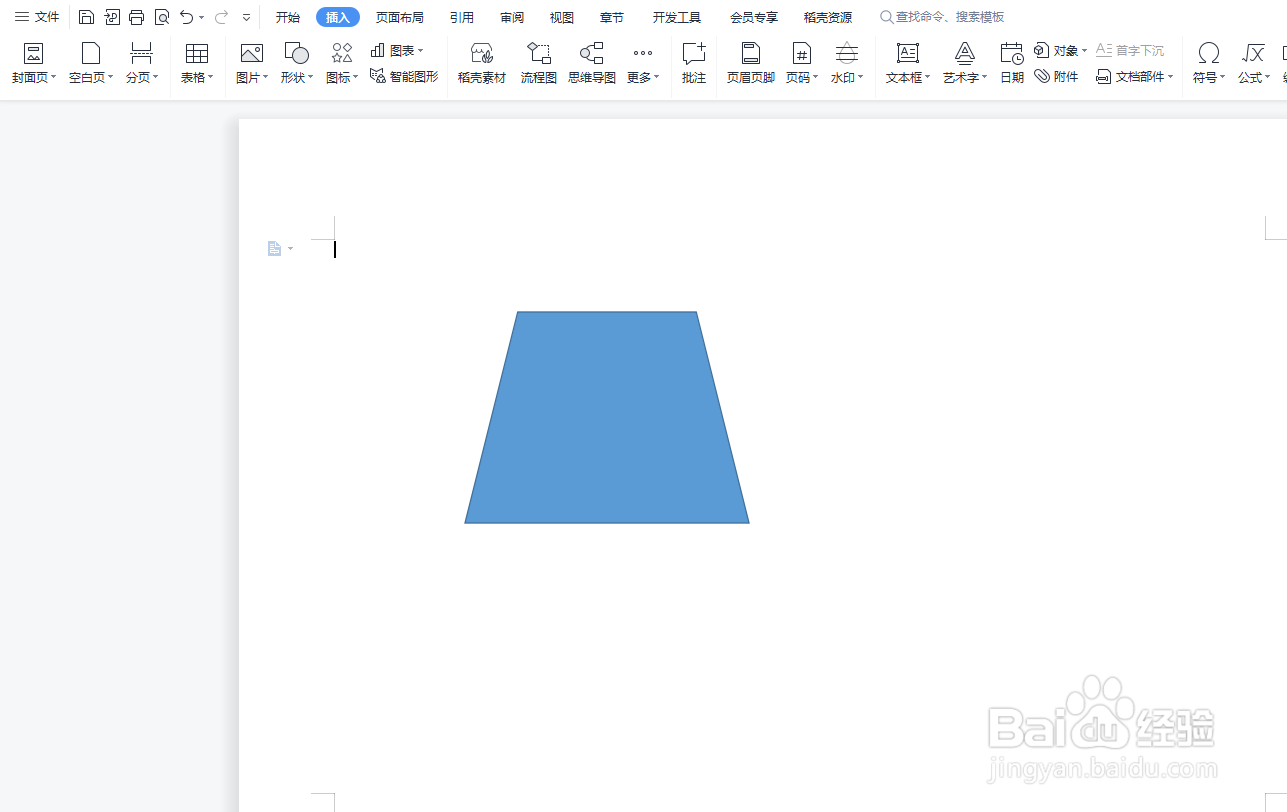Open the 表格 table inserter

[x=197, y=63]
